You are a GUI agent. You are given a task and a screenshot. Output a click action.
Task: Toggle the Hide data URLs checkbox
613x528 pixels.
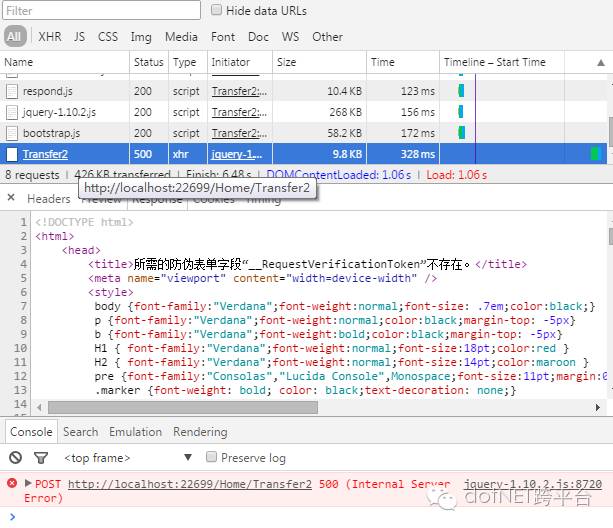tap(216, 10)
